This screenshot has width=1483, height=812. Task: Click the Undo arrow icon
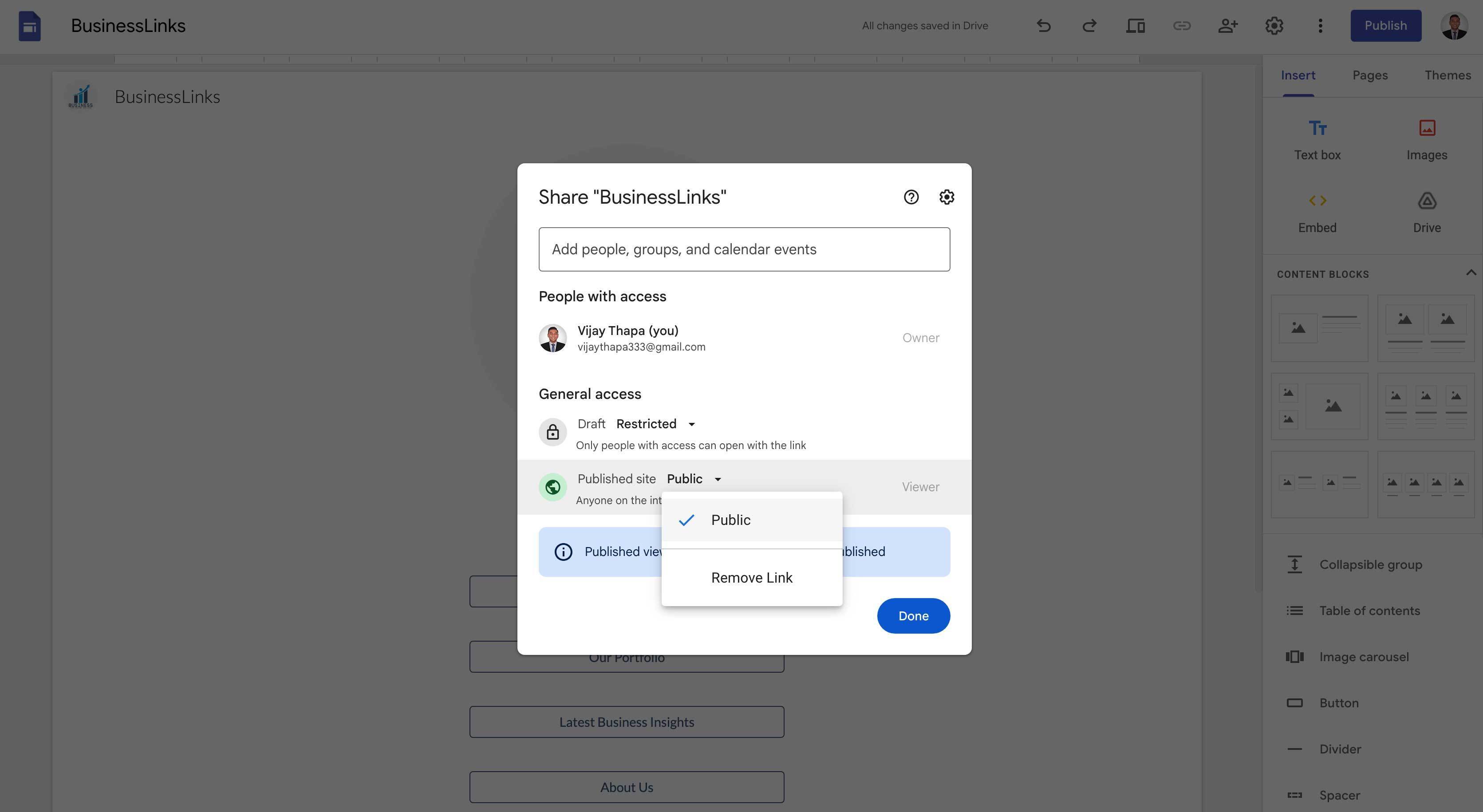(x=1043, y=25)
